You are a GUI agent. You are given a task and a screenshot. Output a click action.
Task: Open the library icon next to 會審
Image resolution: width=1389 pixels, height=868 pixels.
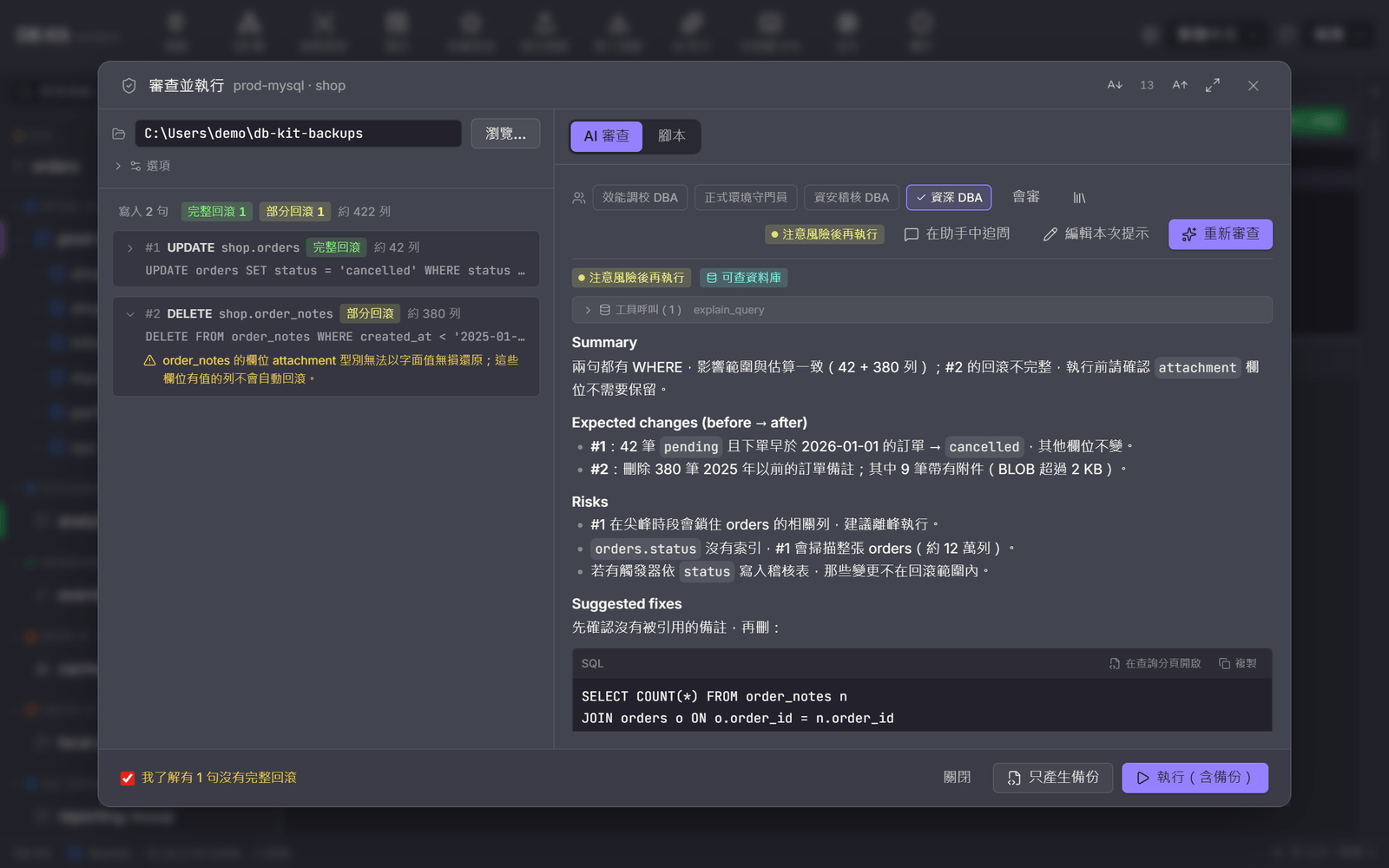coord(1079,198)
